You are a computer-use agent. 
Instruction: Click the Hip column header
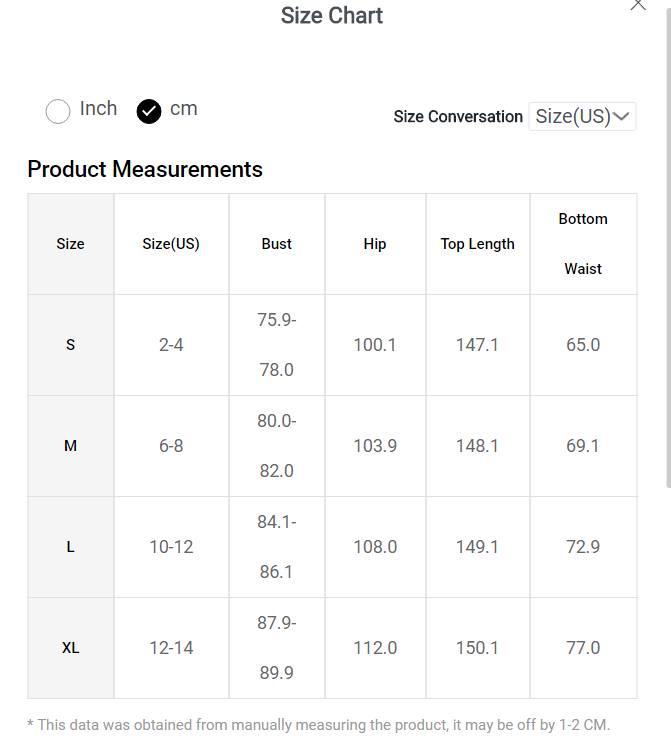tap(375, 244)
